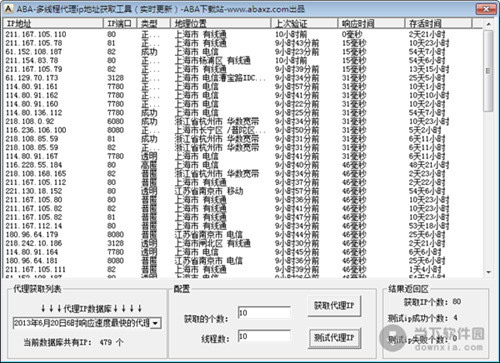The width and height of the screenshot is (500, 363).
Task: Select row with IP 211.154.83.78
Action: 243,60
